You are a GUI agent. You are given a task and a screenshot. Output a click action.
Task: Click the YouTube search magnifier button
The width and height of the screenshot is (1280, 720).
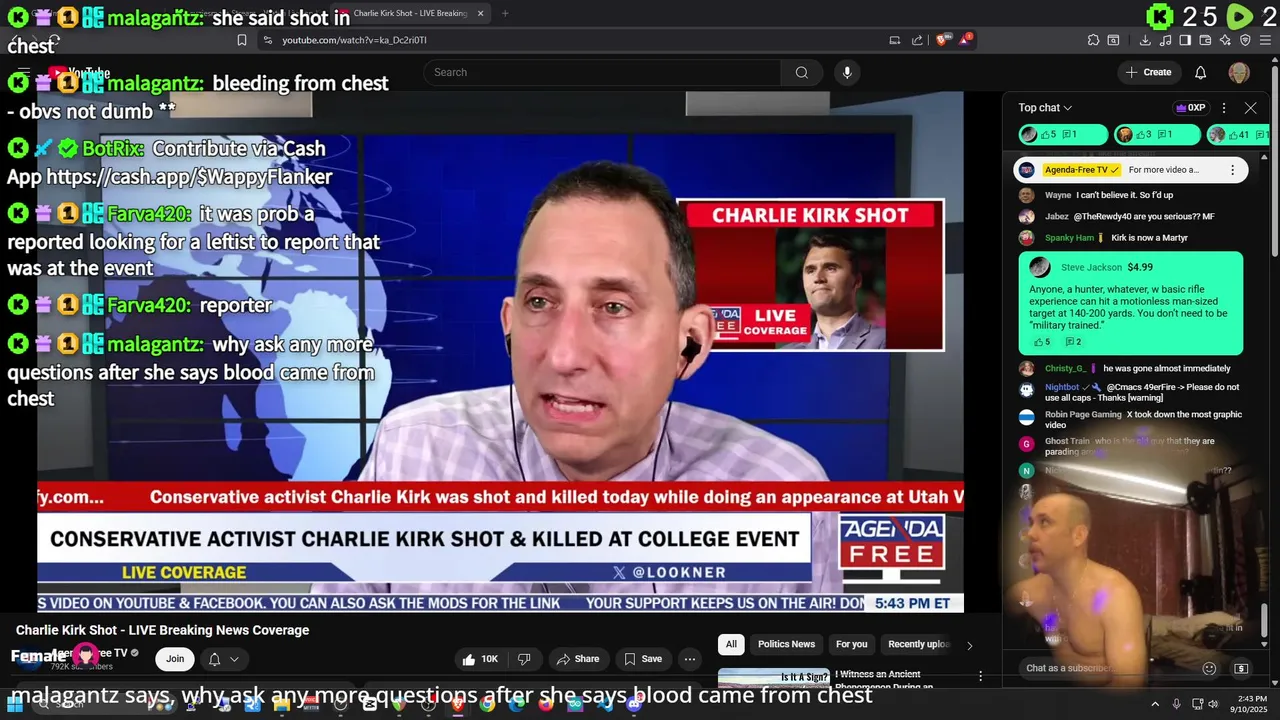point(801,72)
